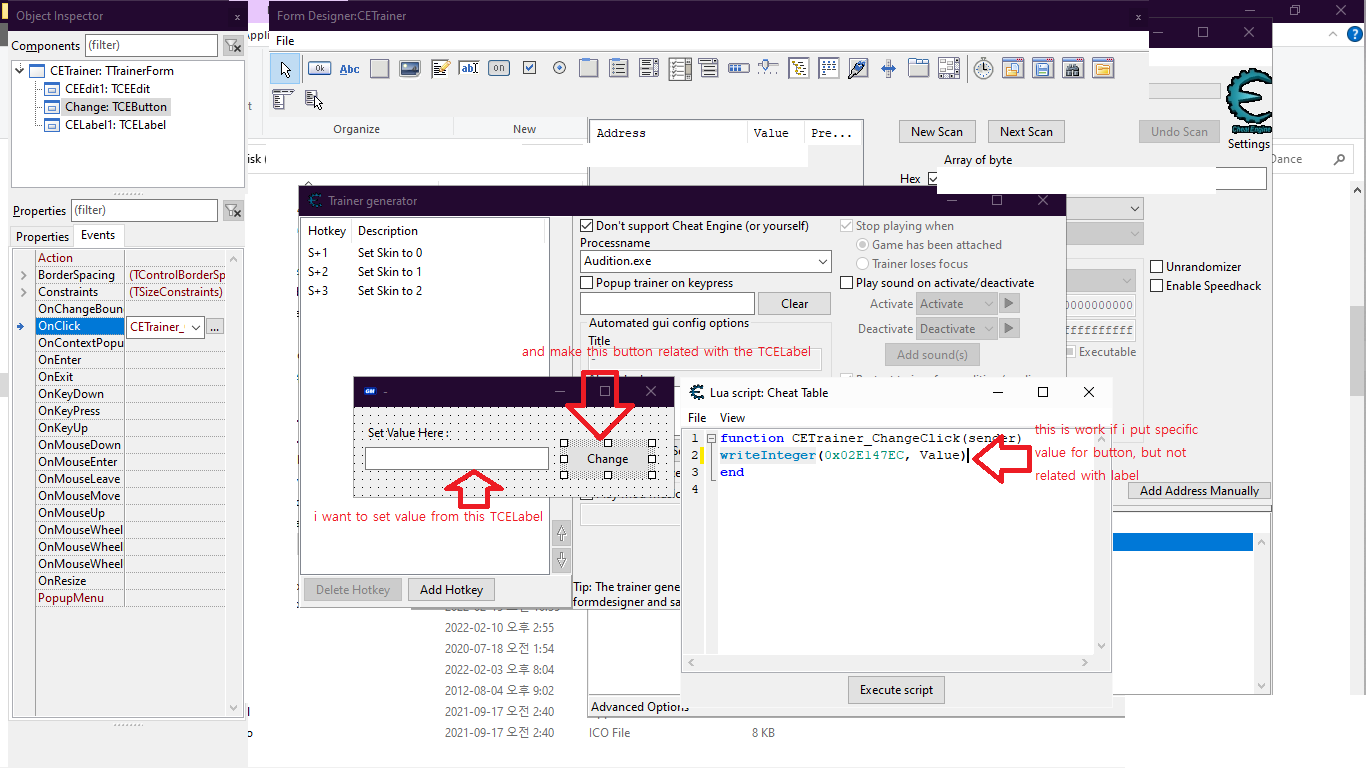Choose the image component tool
This screenshot has height=768, width=1366.
click(409, 69)
